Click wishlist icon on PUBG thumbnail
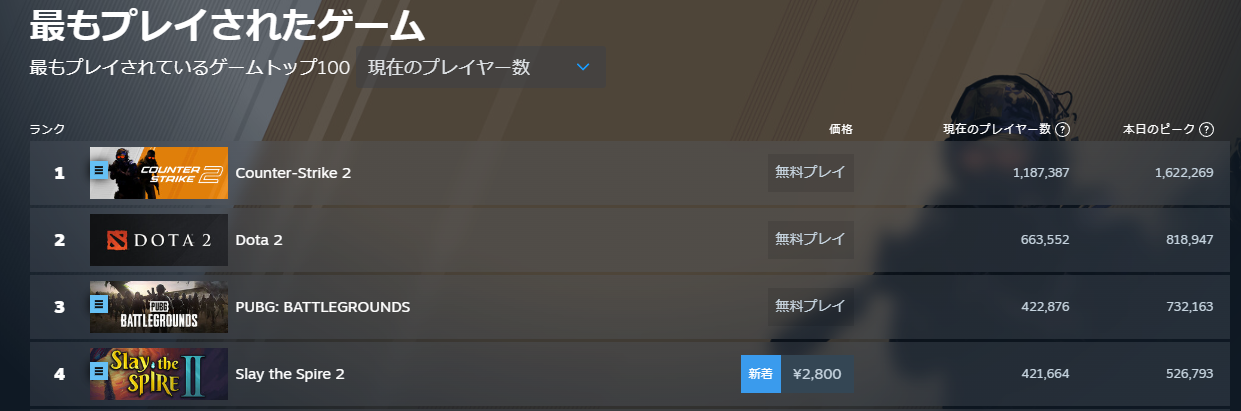 [x=99, y=304]
